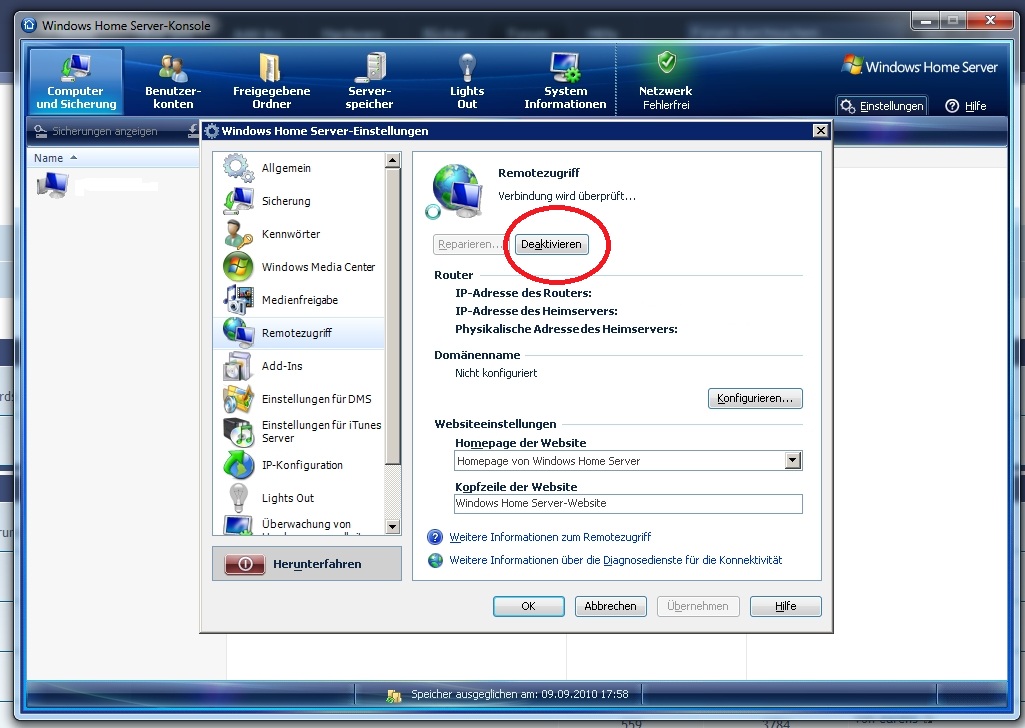
Task: Select Lights Out bulb icon in settings list
Action: 239,498
